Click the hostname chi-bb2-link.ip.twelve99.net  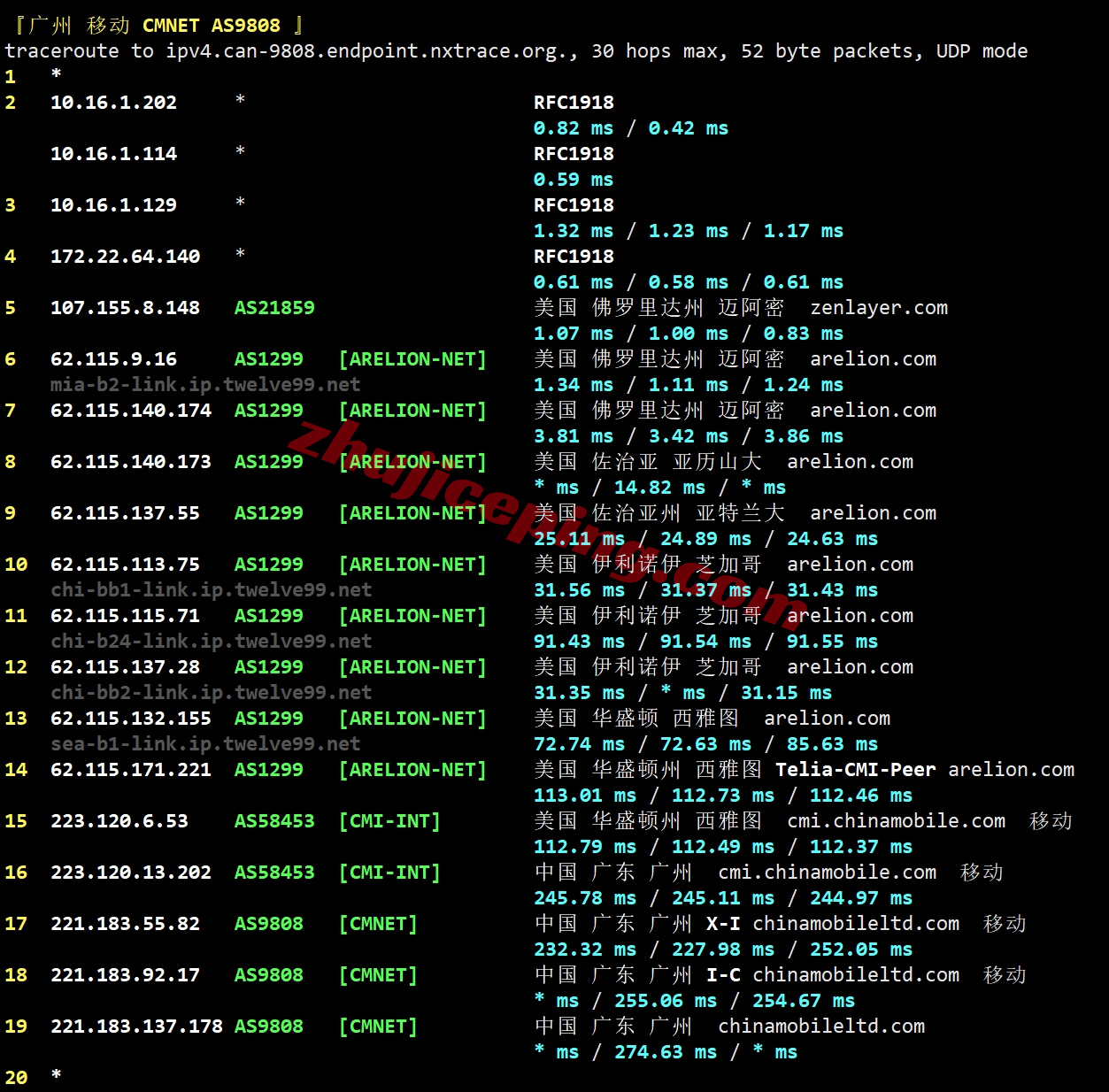pos(212,693)
